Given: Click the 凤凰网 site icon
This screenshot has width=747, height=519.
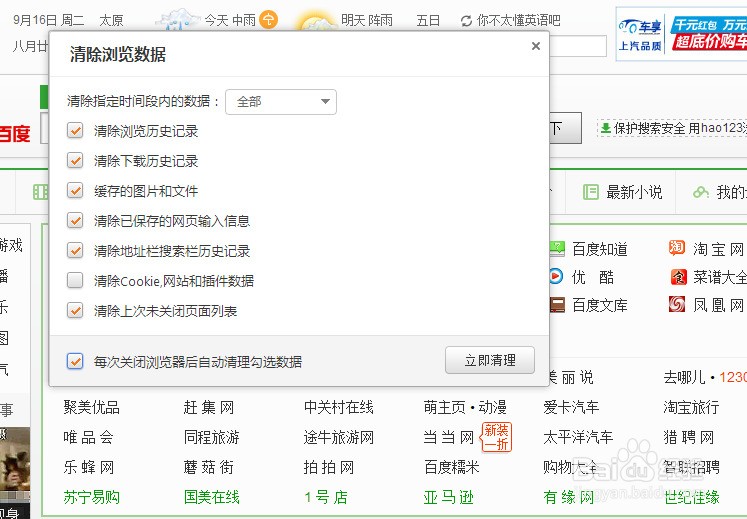Looking at the screenshot, I should click(x=678, y=305).
